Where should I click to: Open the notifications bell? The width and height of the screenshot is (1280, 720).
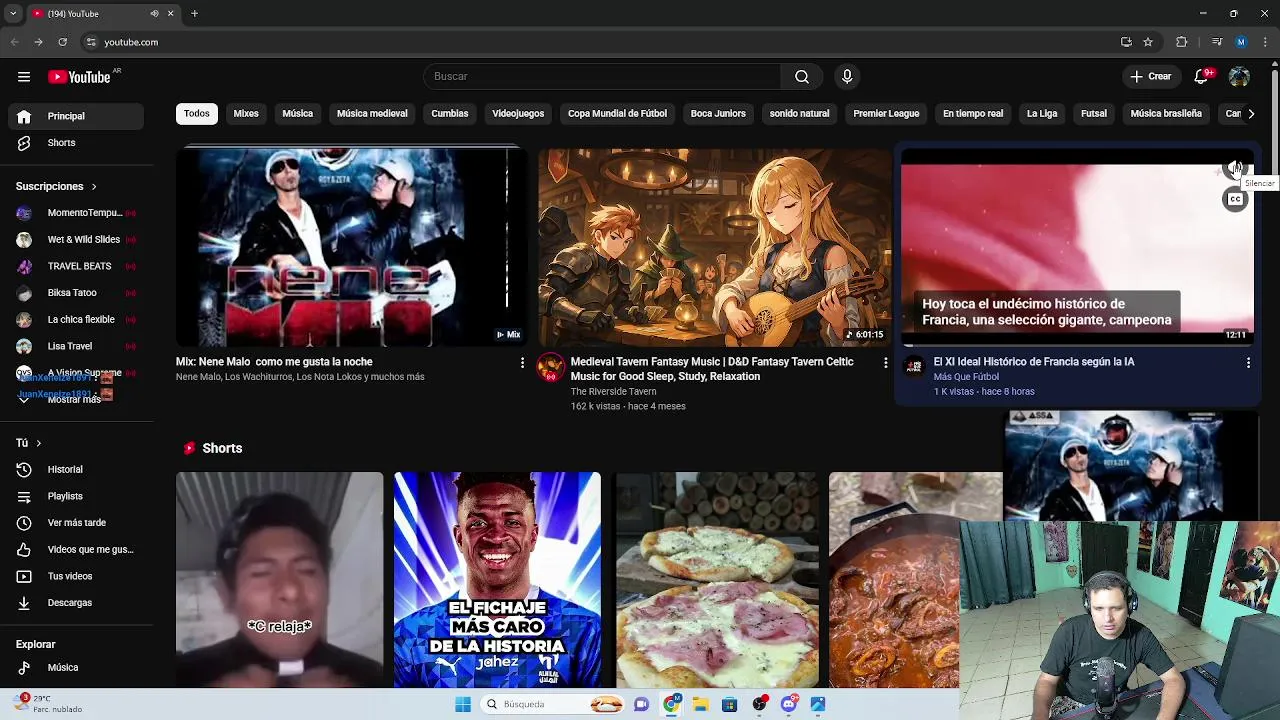click(x=1202, y=77)
